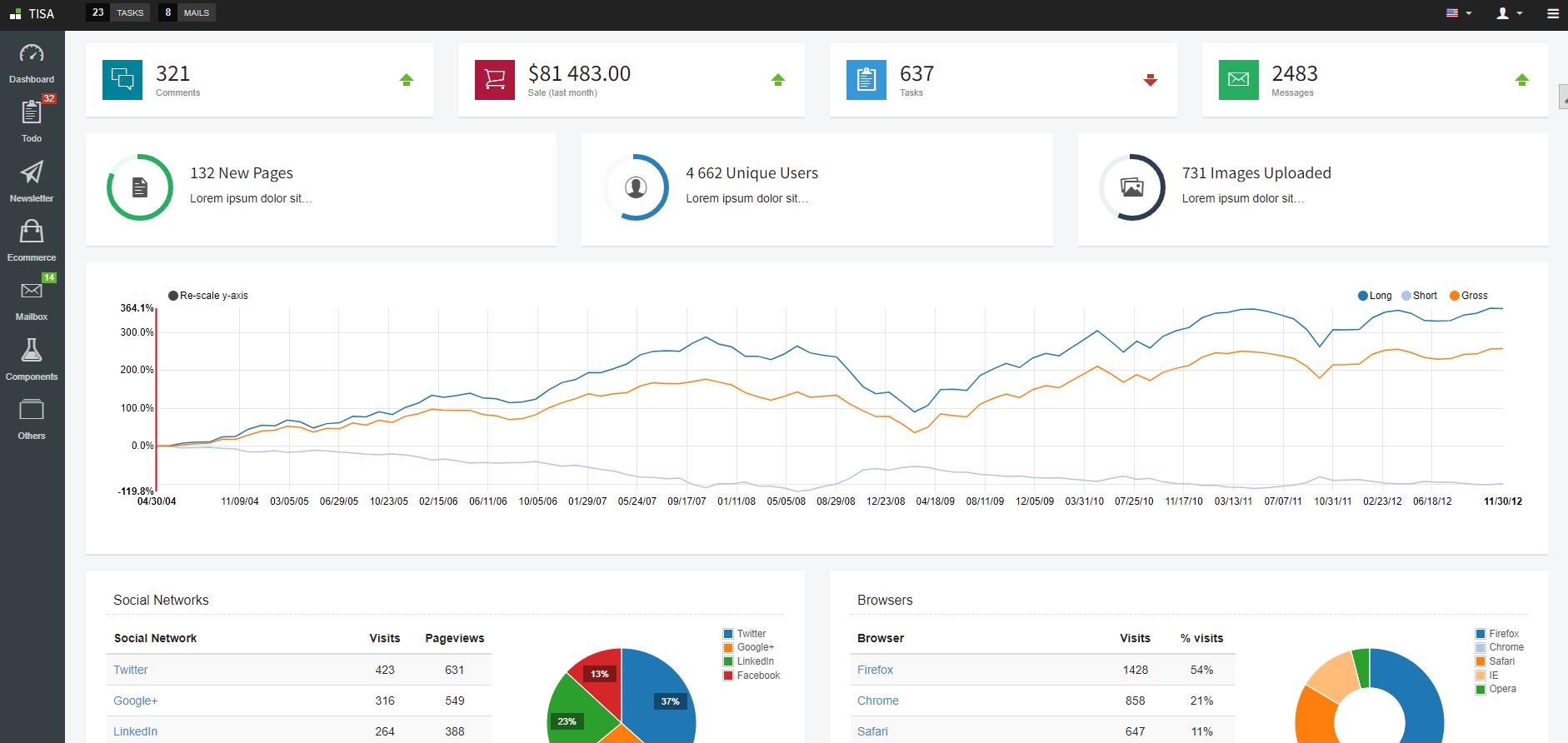
Task: Click the Firefox blue legend swatch
Action: click(1481, 634)
